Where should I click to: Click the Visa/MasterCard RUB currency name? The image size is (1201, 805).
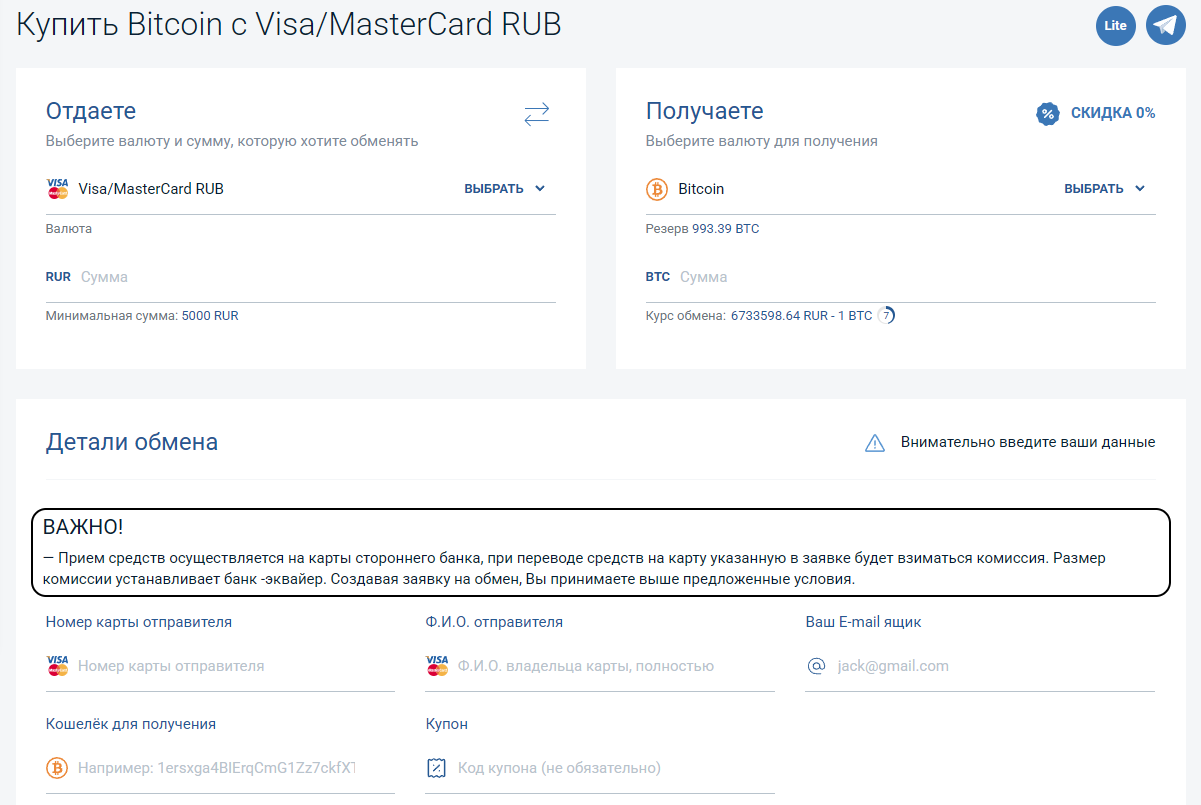[151, 189]
